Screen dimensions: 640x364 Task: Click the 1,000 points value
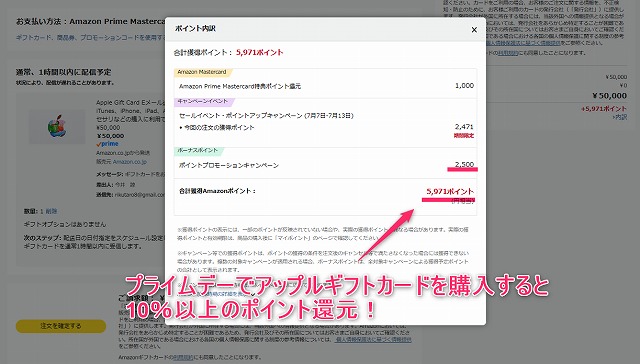(464, 86)
